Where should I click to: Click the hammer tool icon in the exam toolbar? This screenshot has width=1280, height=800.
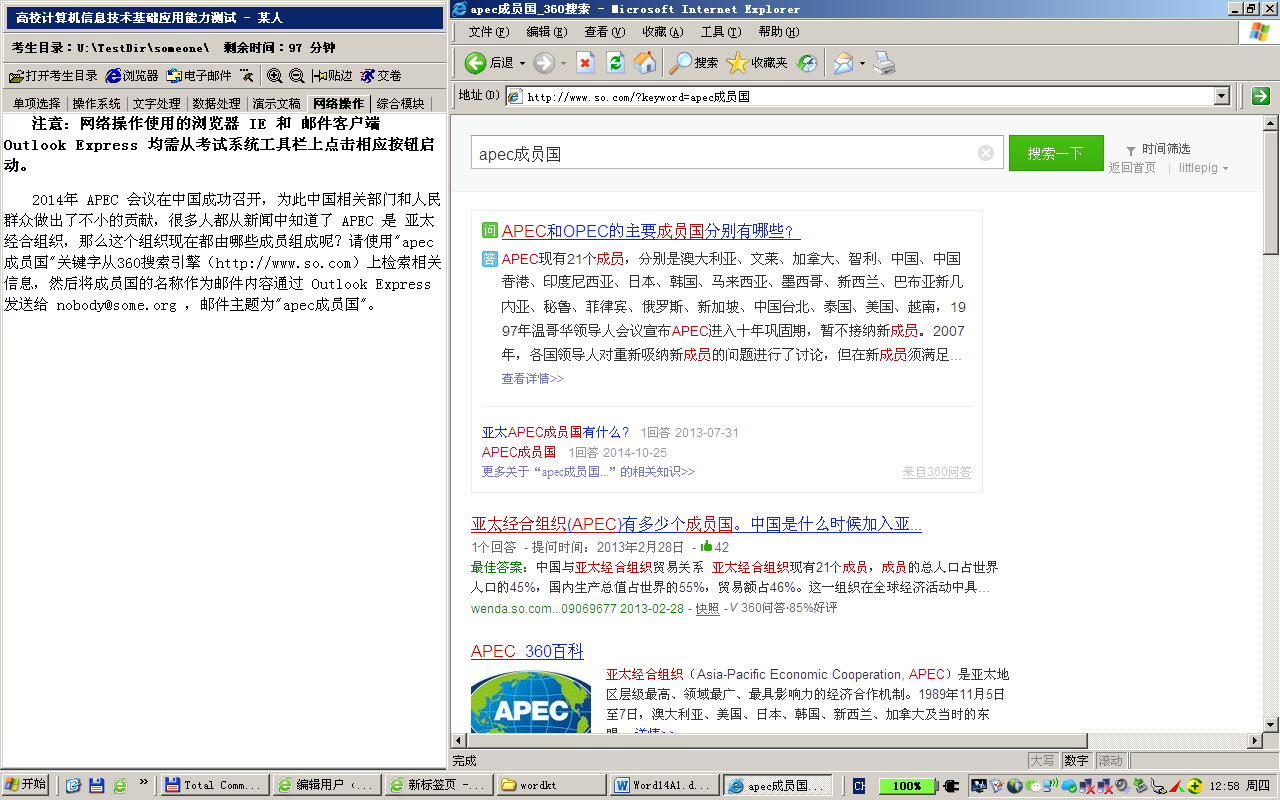point(247,76)
